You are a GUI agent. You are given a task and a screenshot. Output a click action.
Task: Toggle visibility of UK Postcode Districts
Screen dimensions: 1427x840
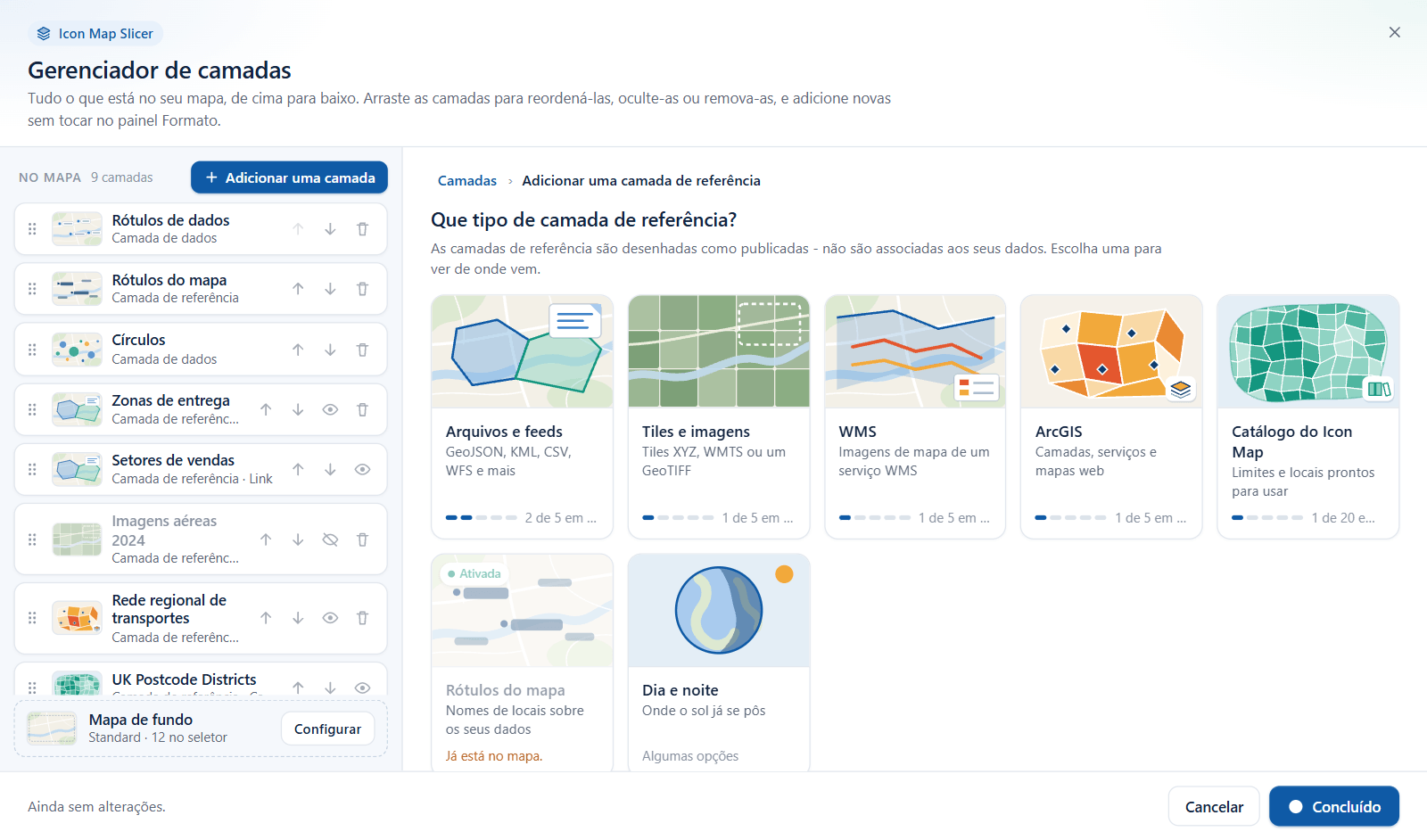362,688
